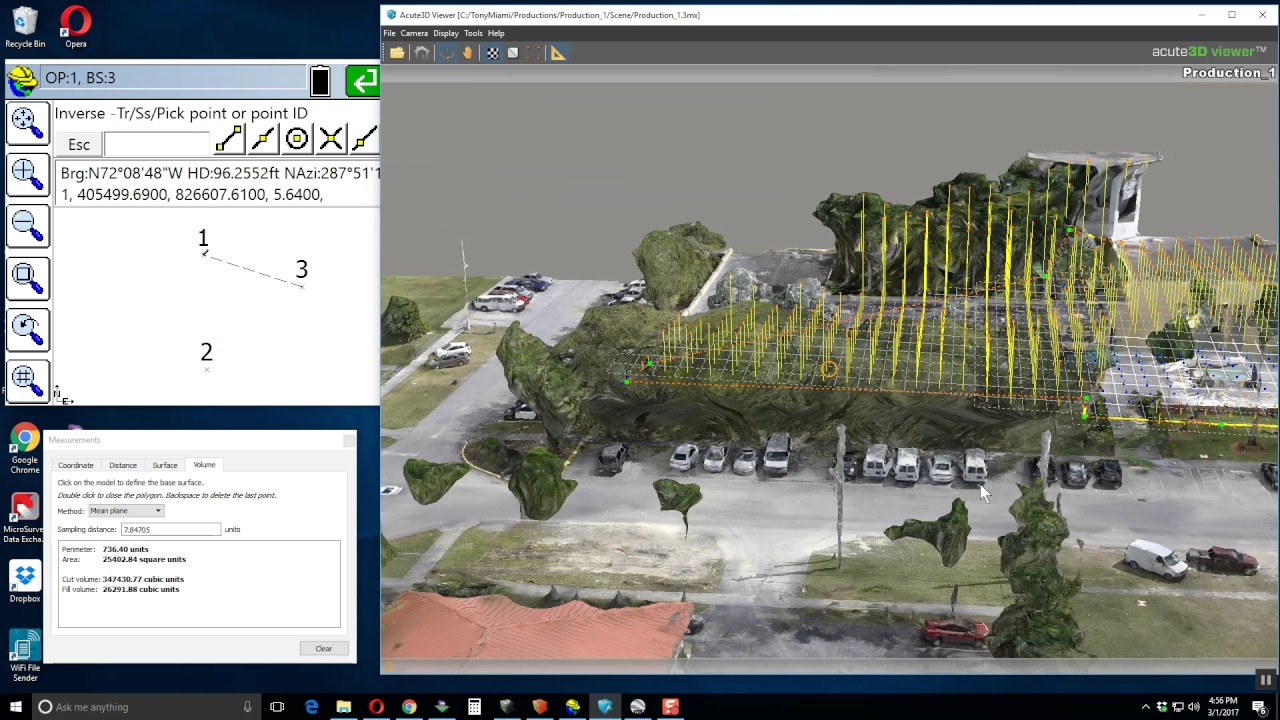Open the Camera menu

click(414, 33)
